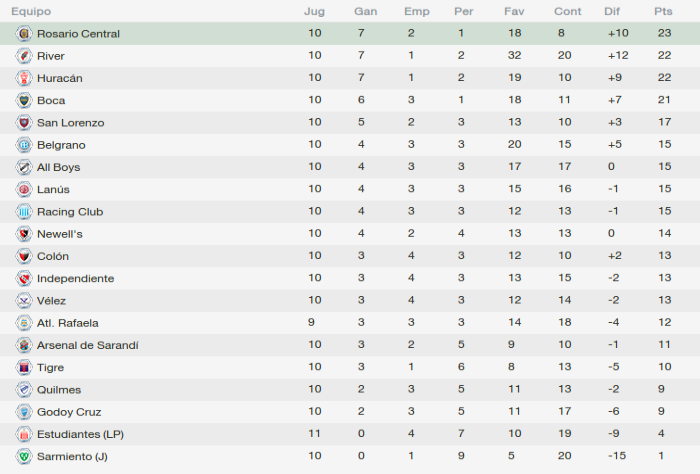This screenshot has height=474, width=700.
Task: Sort the standings by Dif column header
Action: coord(612,11)
